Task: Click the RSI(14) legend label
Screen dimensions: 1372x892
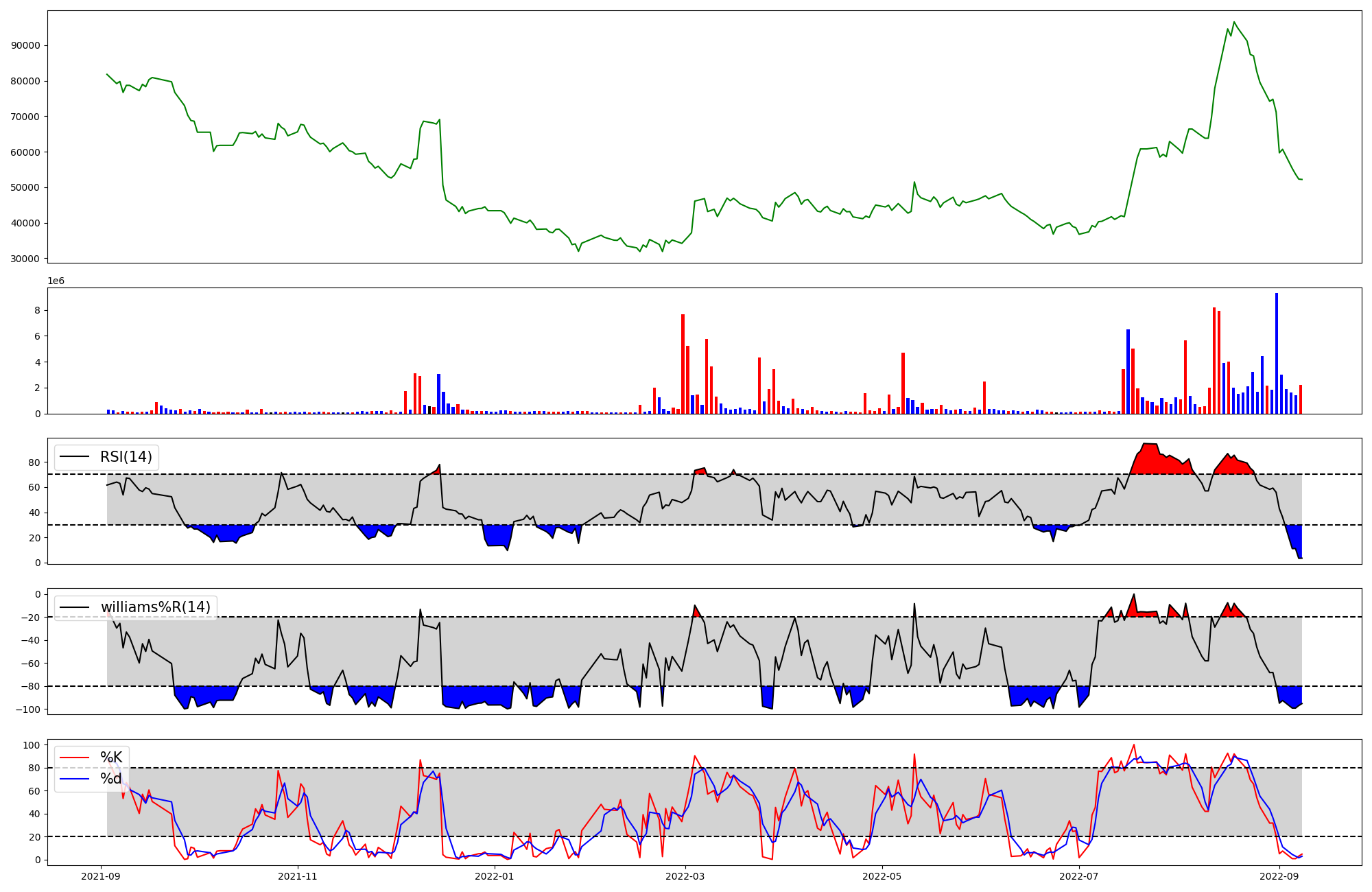Action: point(126,457)
